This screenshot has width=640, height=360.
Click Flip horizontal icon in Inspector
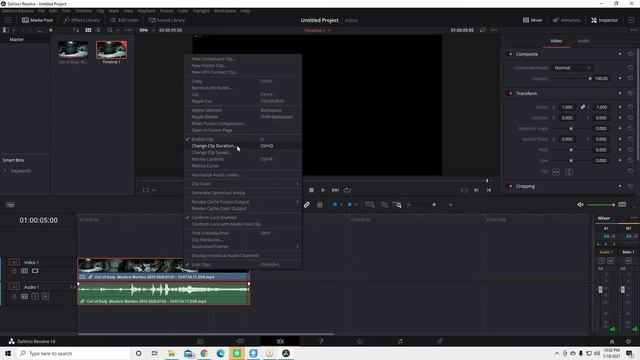556,172
